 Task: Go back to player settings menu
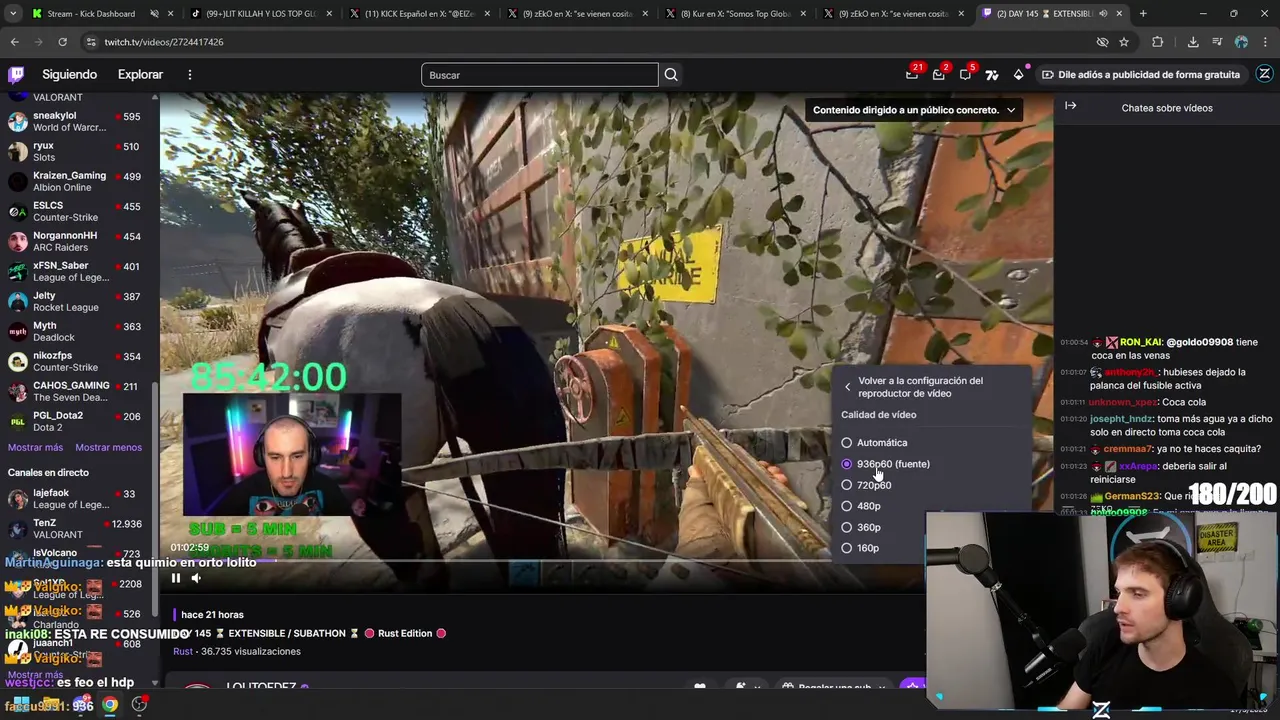847,387
